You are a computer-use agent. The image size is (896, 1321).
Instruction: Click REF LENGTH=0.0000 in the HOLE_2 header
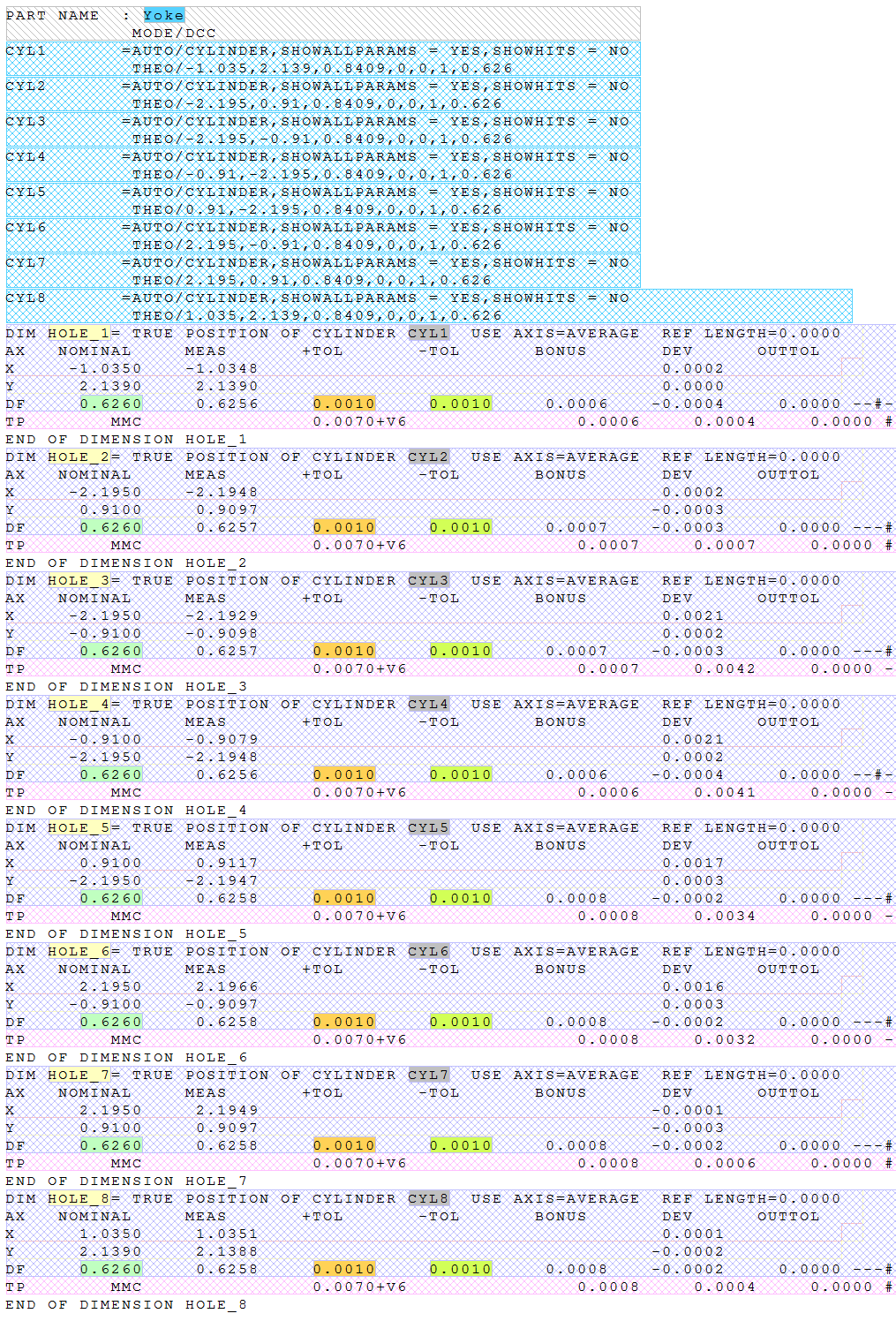click(x=750, y=457)
